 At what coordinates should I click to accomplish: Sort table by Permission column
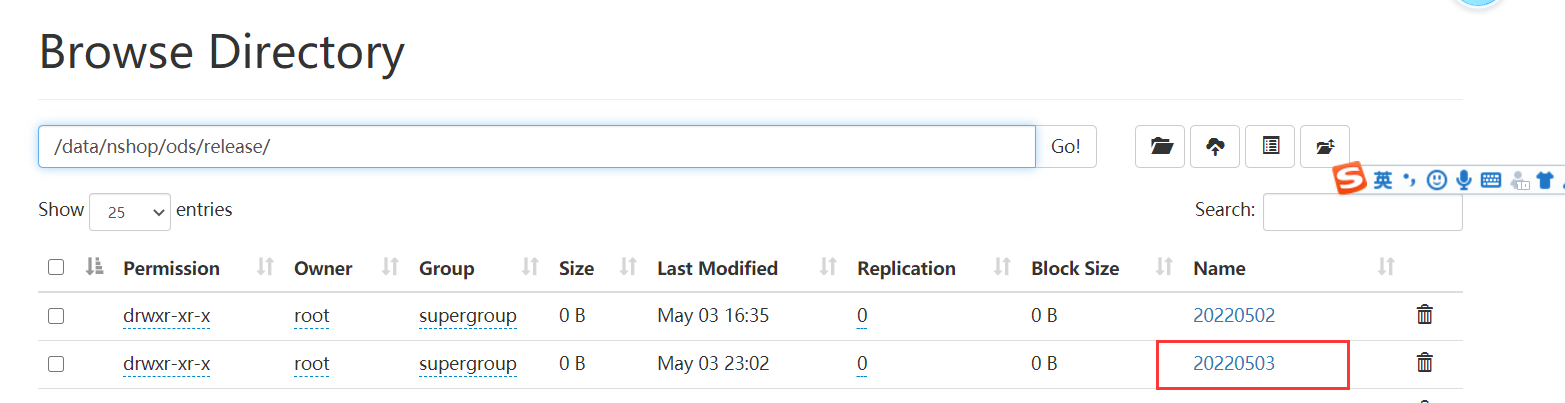[171, 268]
